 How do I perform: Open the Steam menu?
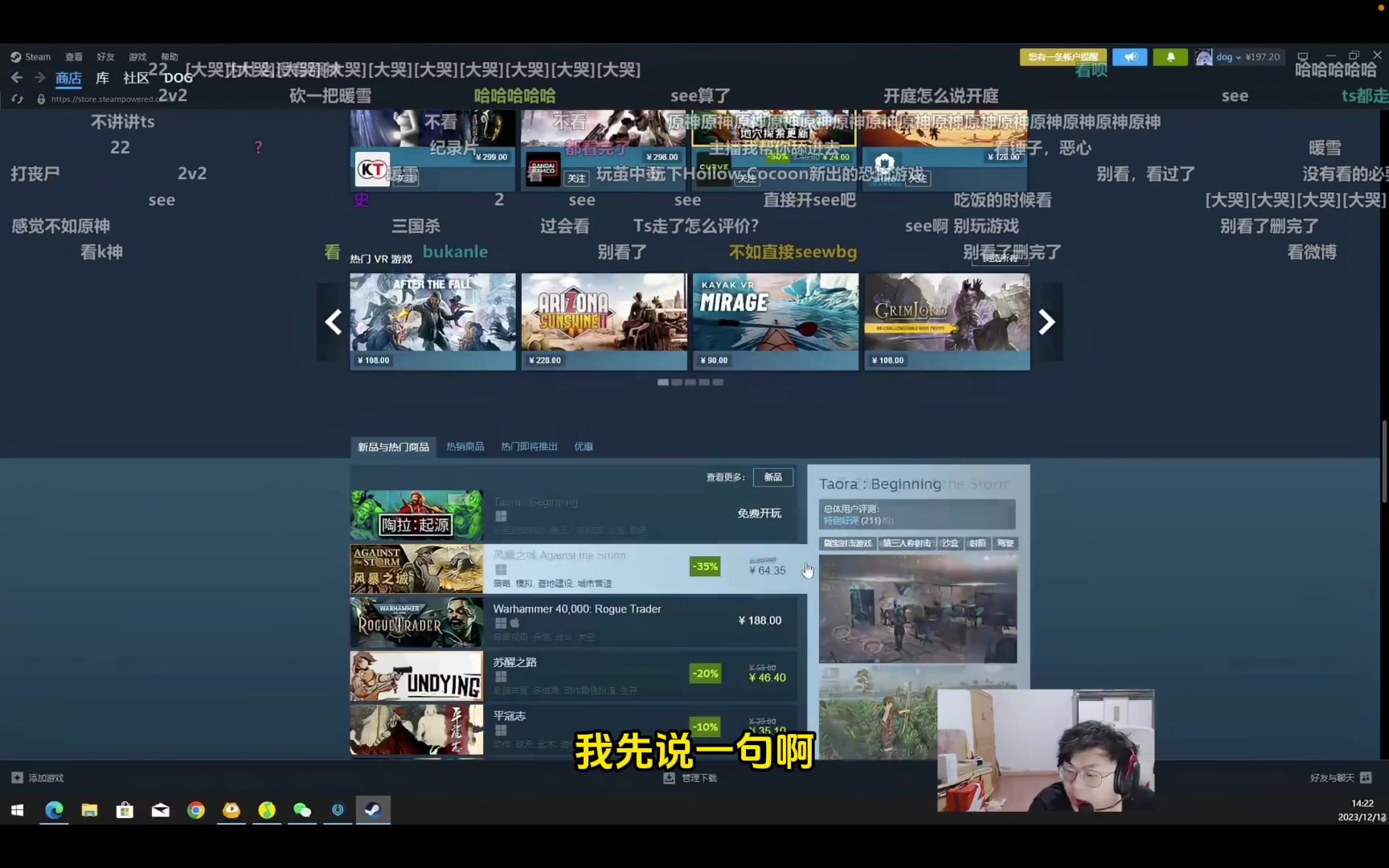[31, 57]
